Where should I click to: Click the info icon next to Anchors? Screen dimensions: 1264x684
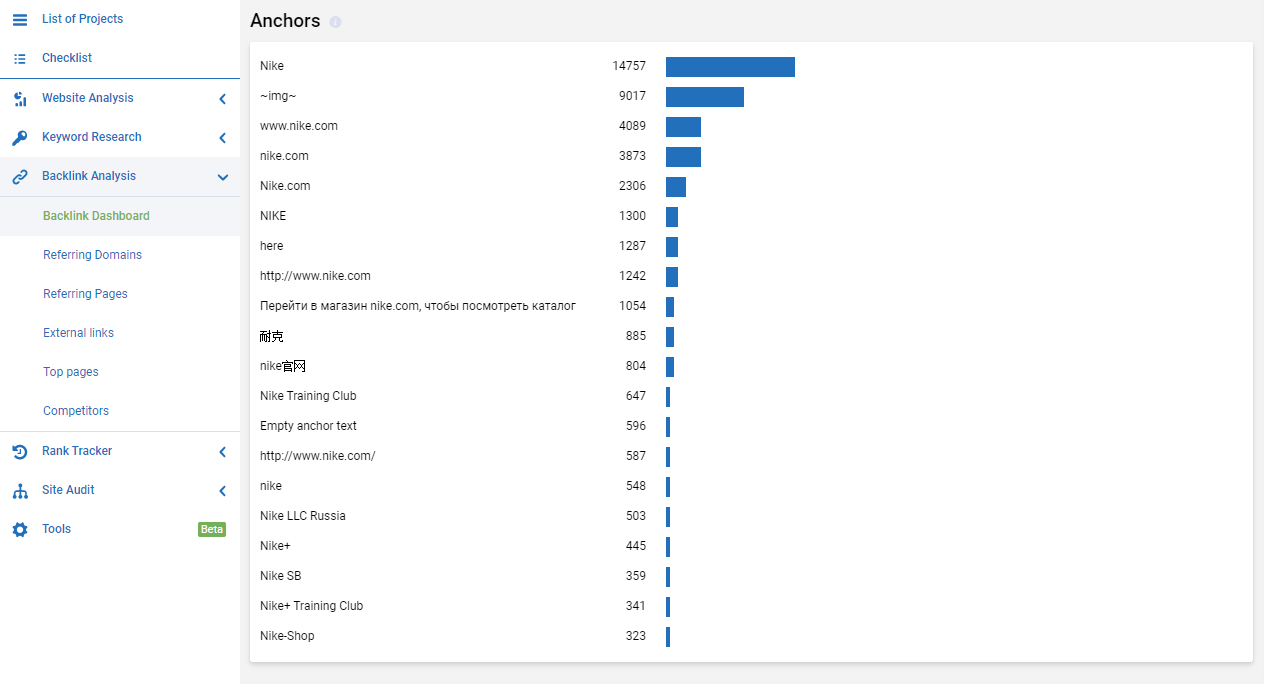(x=335, y=22)
